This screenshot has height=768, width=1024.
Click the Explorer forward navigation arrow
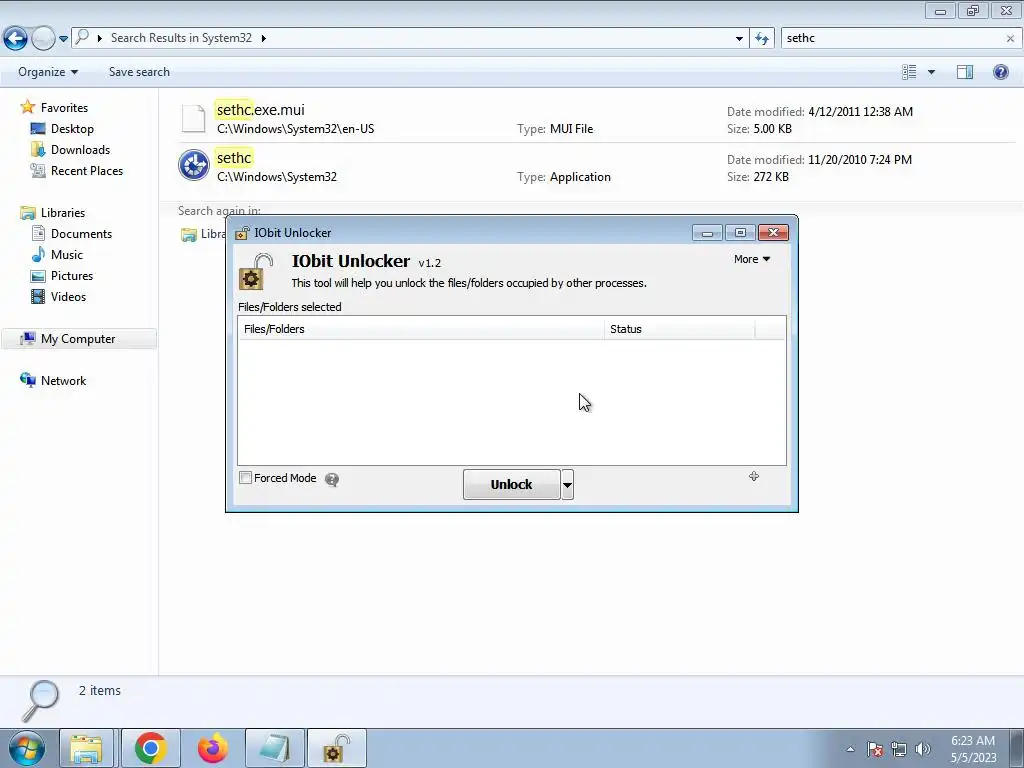coord(43,39)
